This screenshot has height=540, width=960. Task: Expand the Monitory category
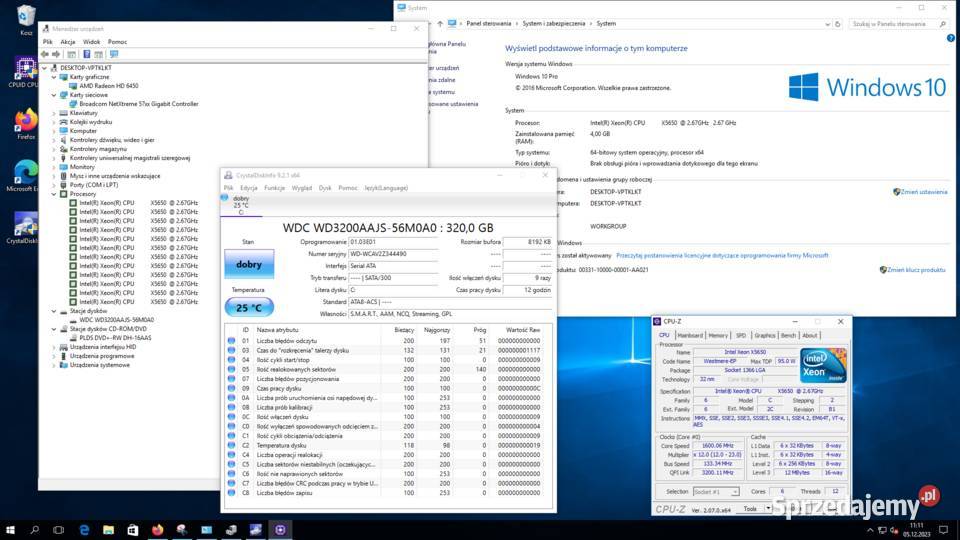point(54,167)
